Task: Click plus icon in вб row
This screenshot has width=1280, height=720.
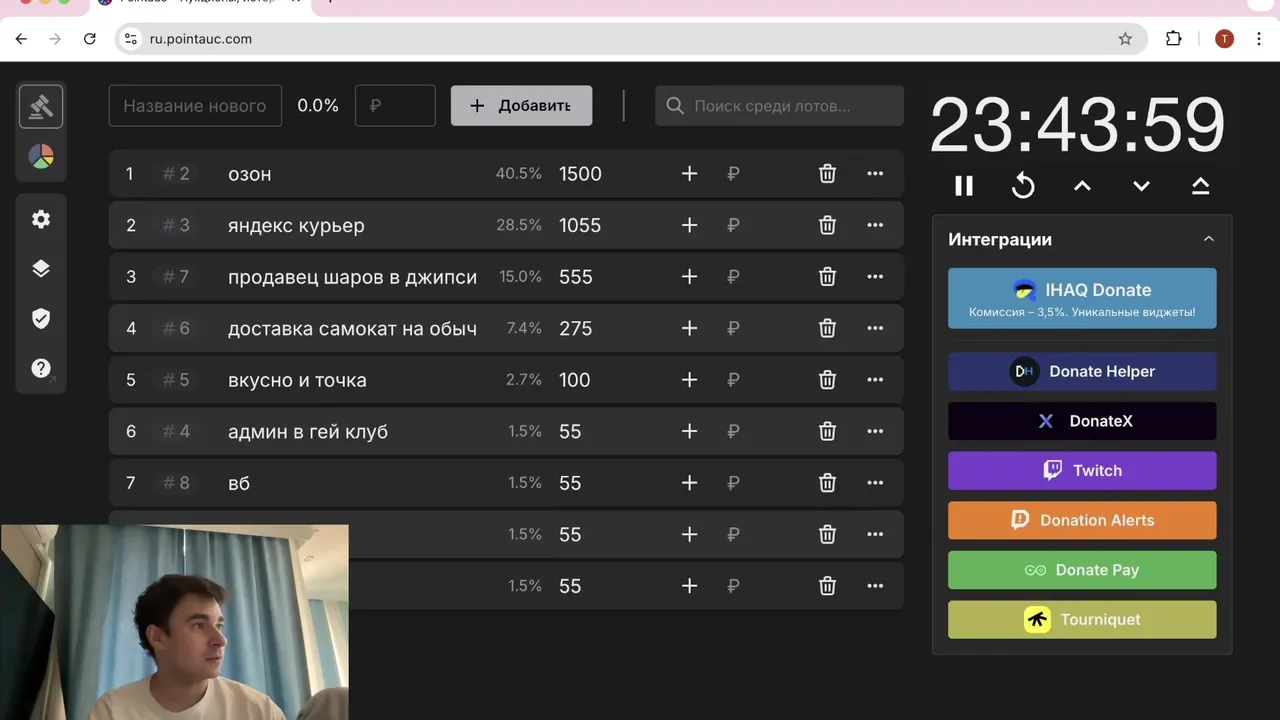Action: 689,483
